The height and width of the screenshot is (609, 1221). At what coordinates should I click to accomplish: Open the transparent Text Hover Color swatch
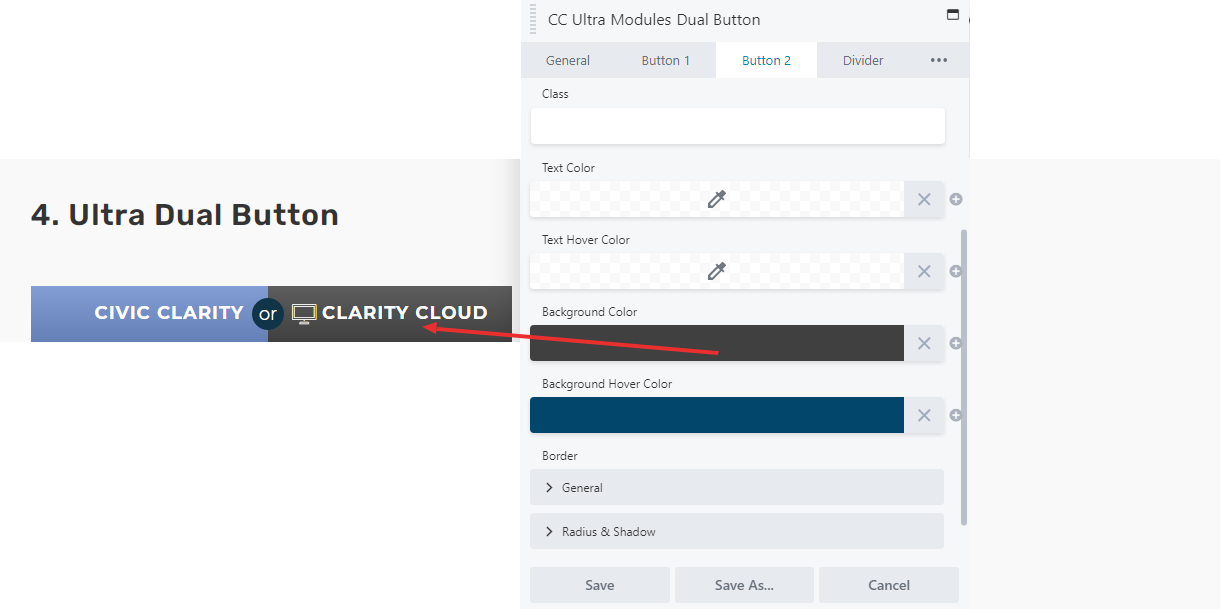click(x=717, y=271)
